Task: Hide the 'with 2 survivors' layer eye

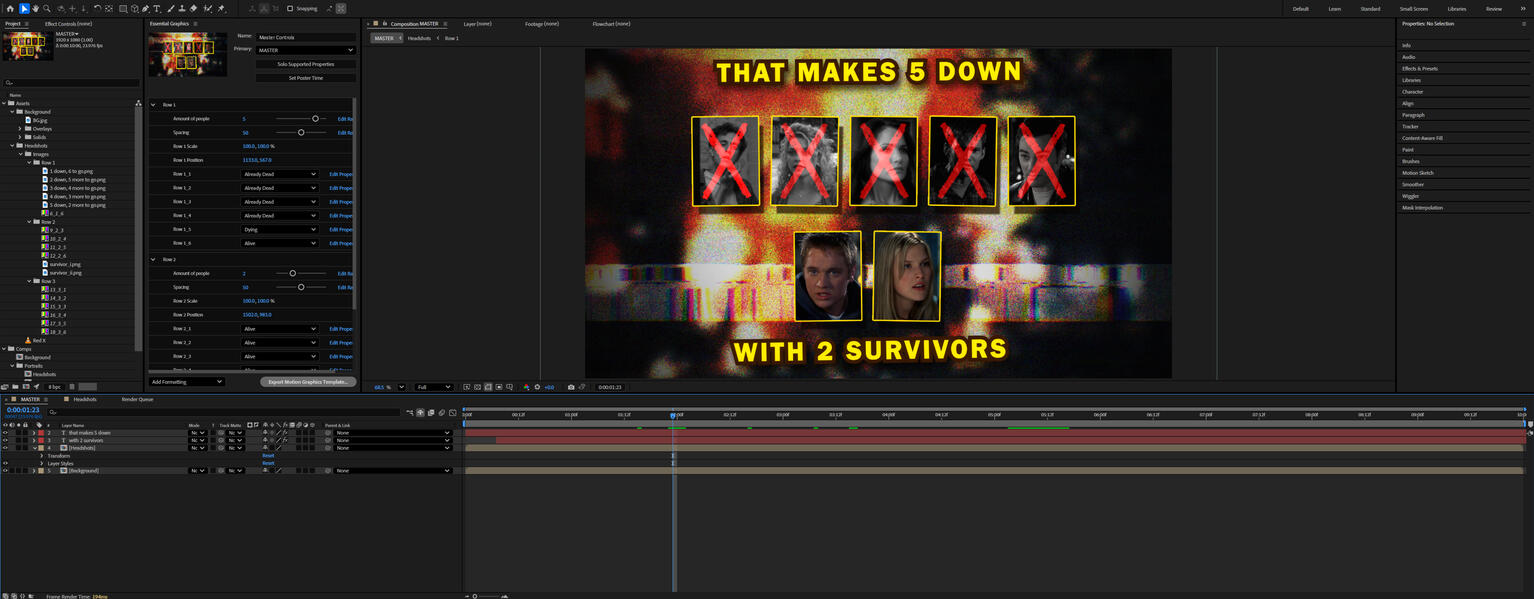Action: coord(5,440)
